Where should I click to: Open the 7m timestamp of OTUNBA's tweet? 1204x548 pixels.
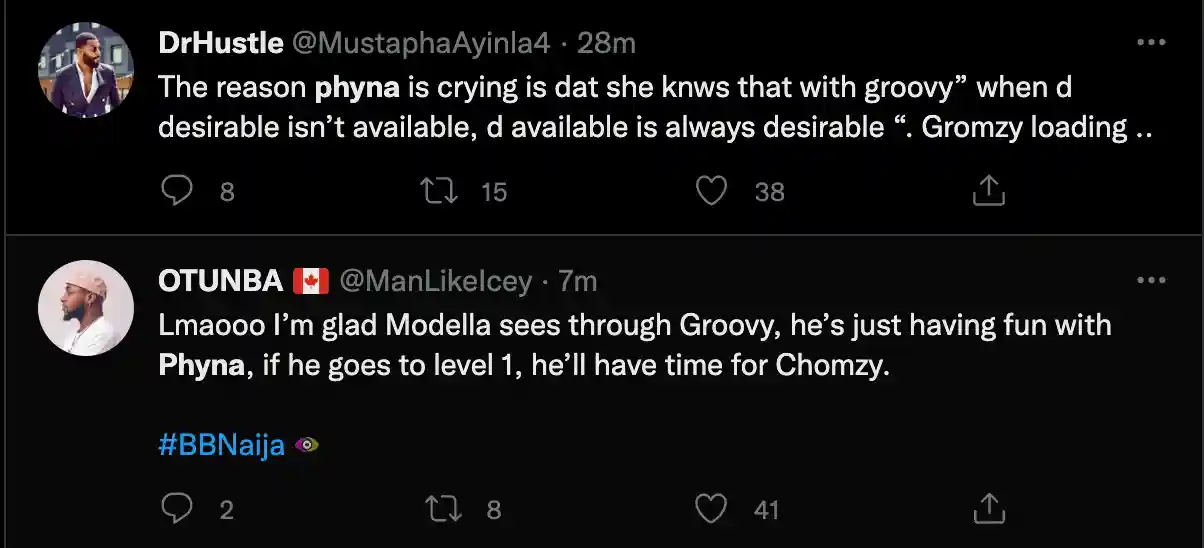point(578,281)
